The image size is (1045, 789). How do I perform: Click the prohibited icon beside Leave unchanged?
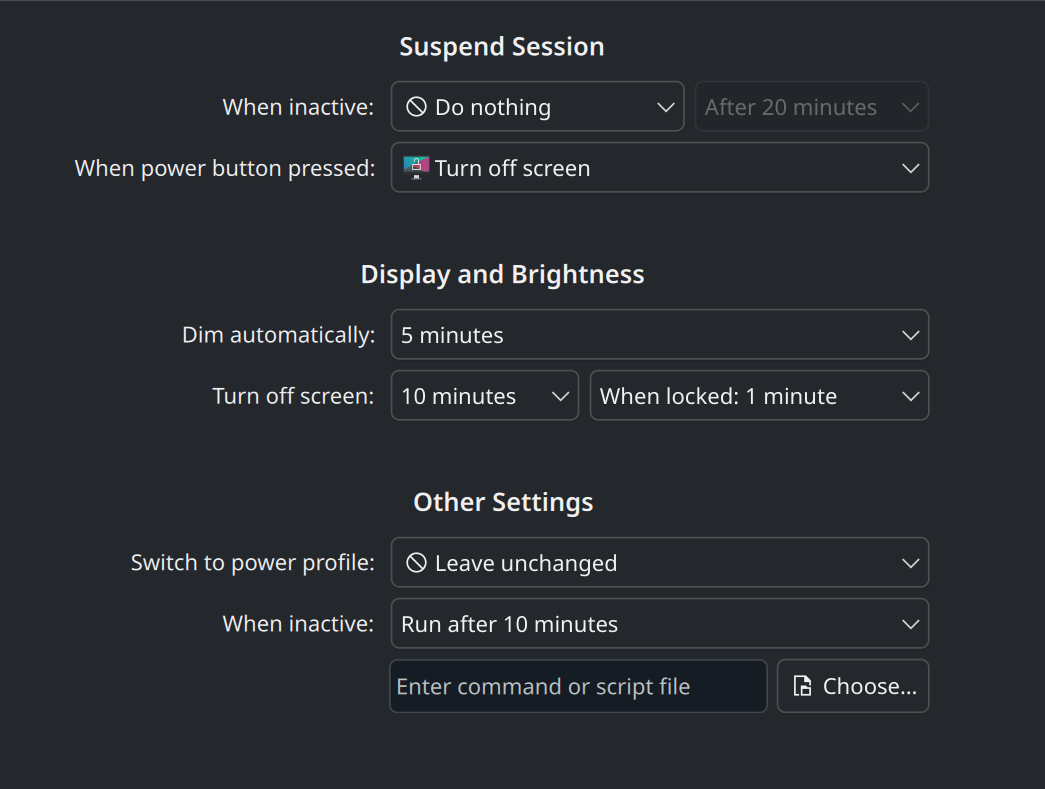(416, 563)
